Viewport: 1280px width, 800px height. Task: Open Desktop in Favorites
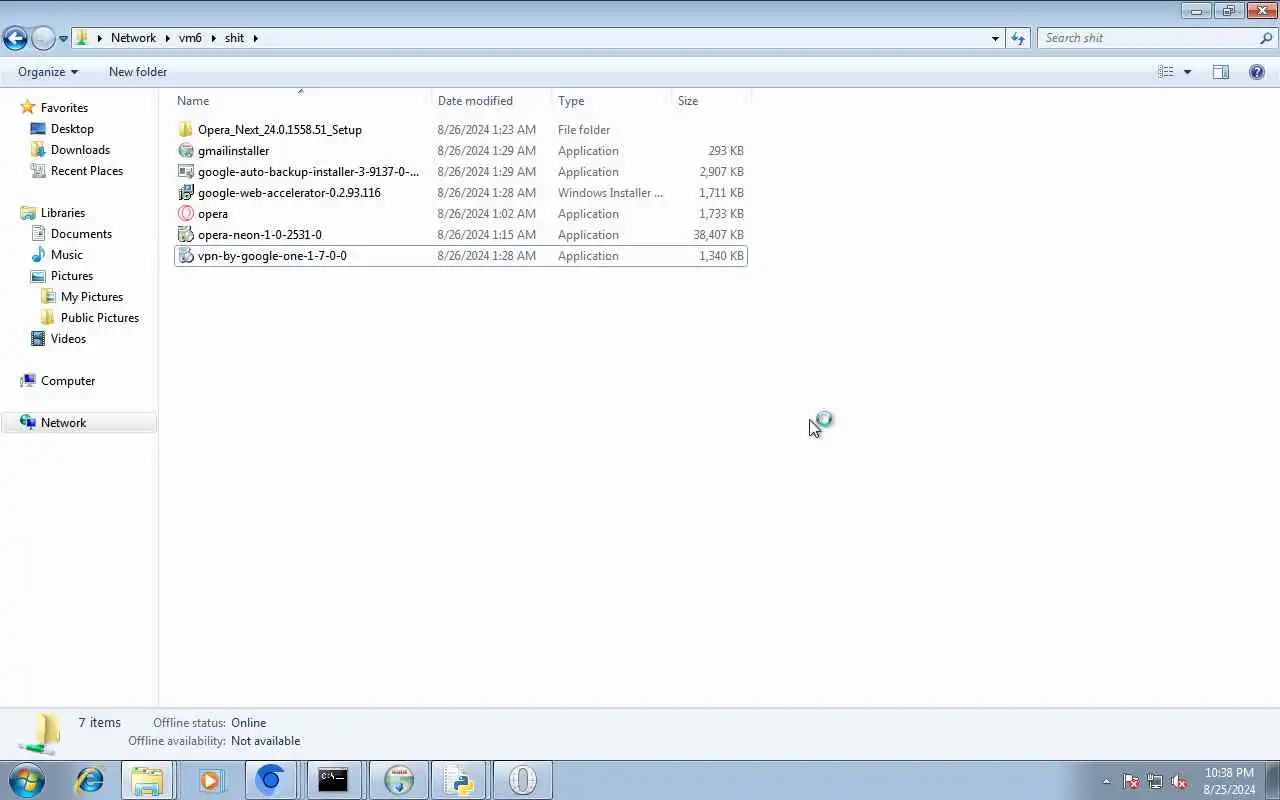72,129
